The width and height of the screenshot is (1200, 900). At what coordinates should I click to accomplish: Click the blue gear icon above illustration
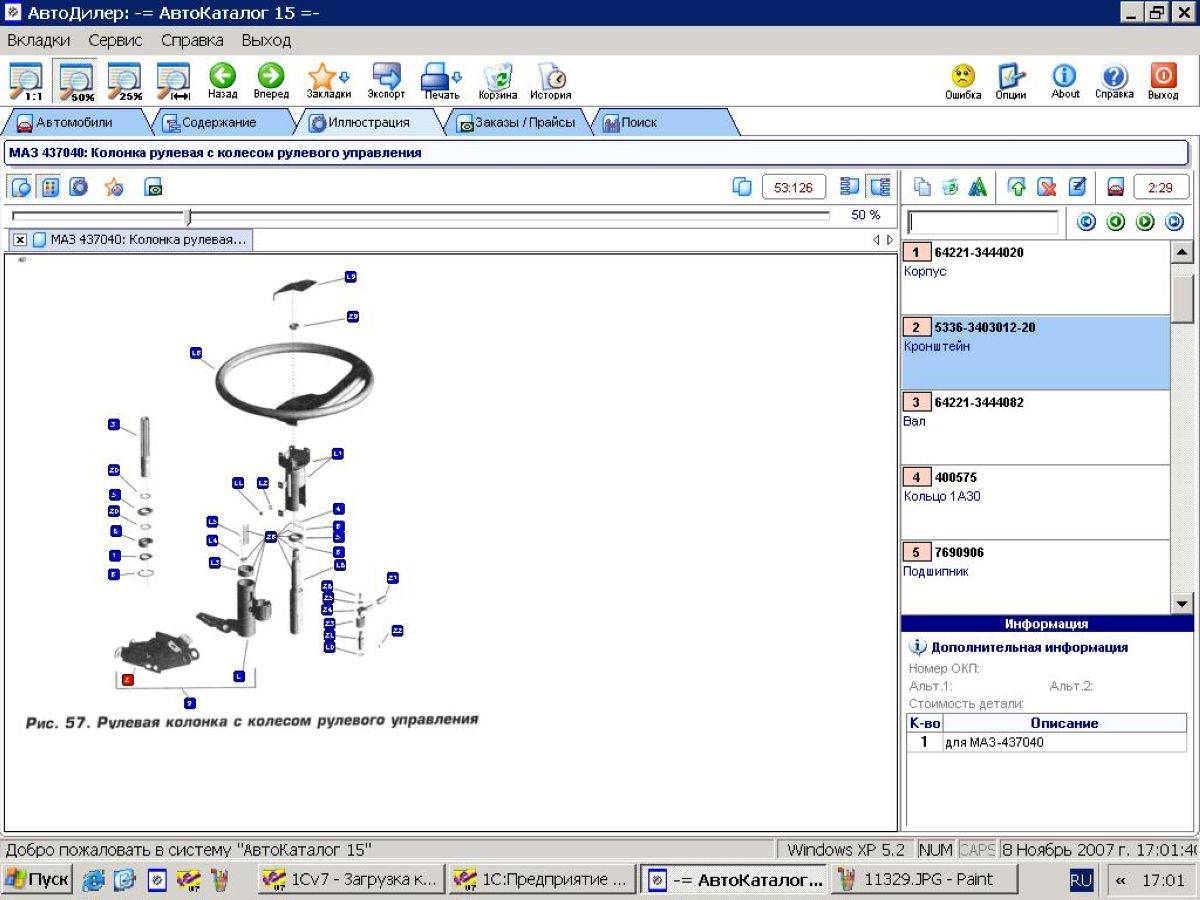pyautogui.click(x=78, y=187)
